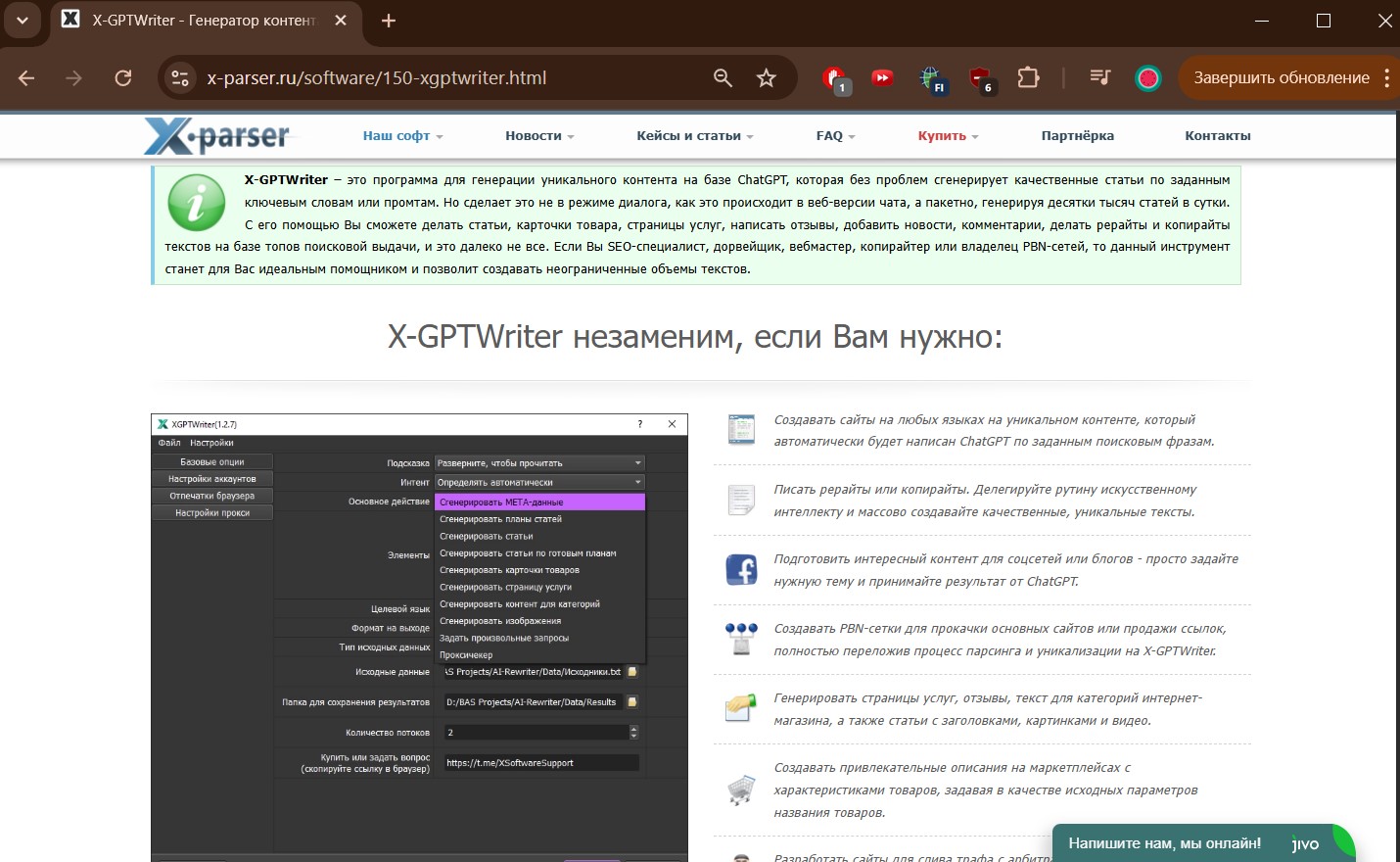Click the red profile avatar icon

1147,78
